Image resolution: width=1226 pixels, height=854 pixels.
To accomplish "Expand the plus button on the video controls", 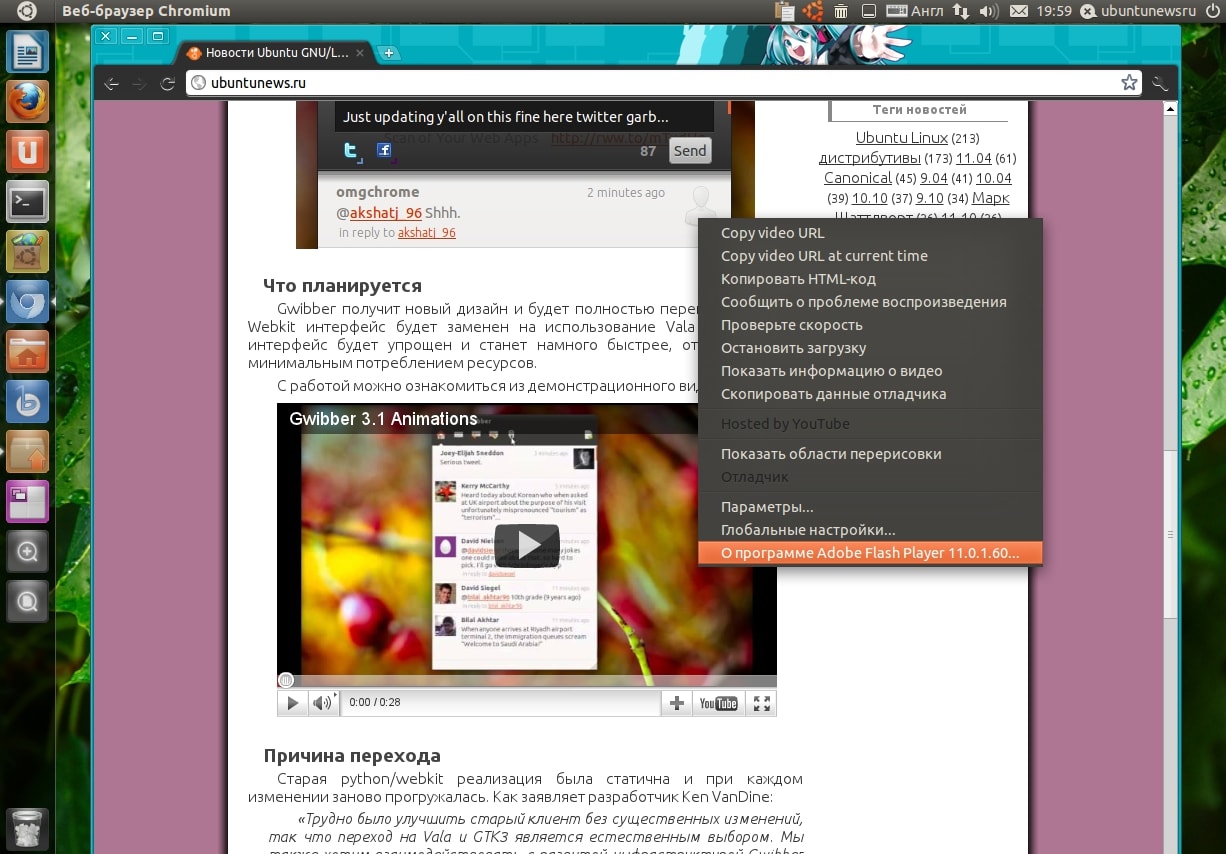I will [677, 703].
